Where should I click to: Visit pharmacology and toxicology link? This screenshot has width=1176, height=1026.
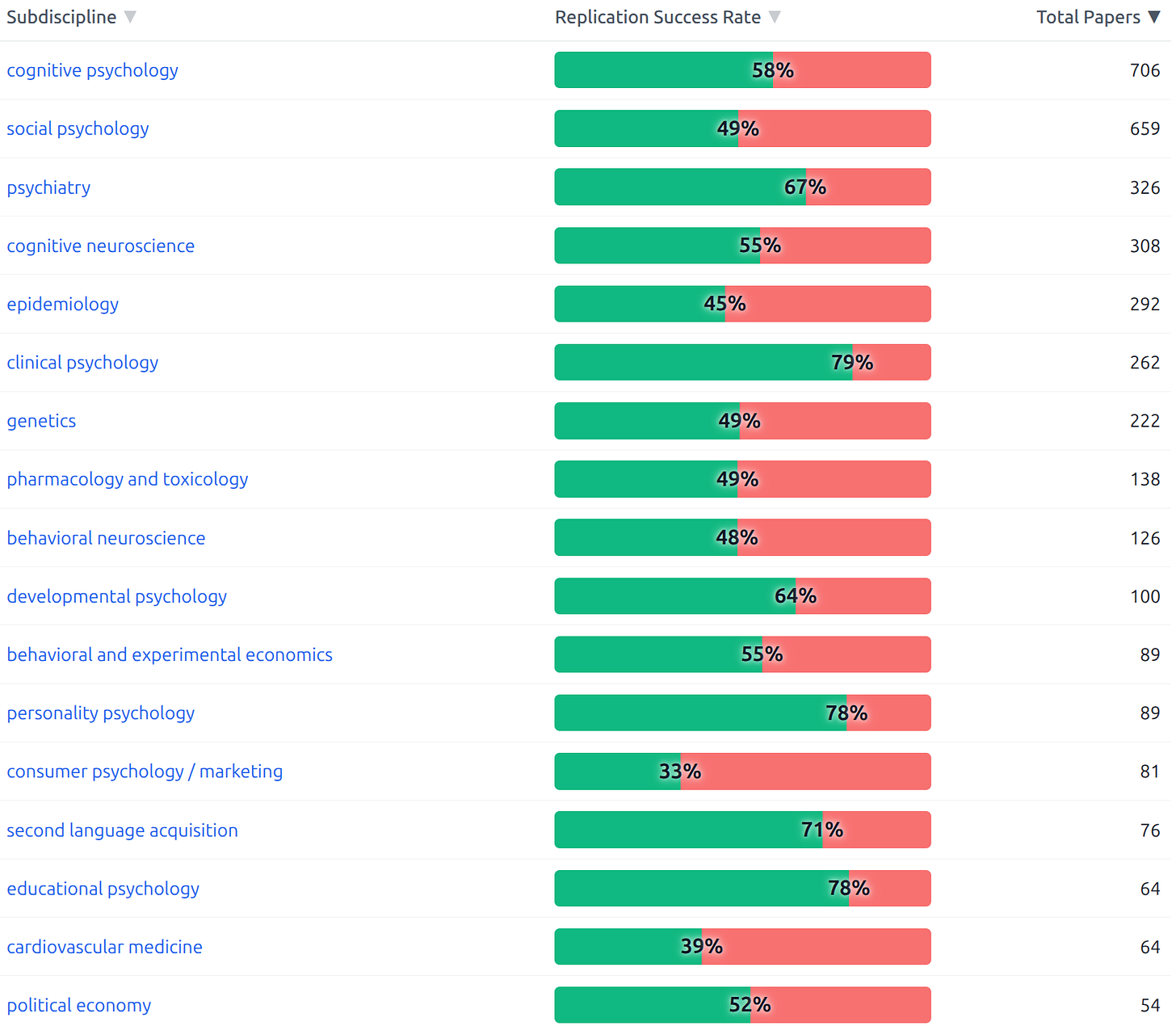[128, 479]
